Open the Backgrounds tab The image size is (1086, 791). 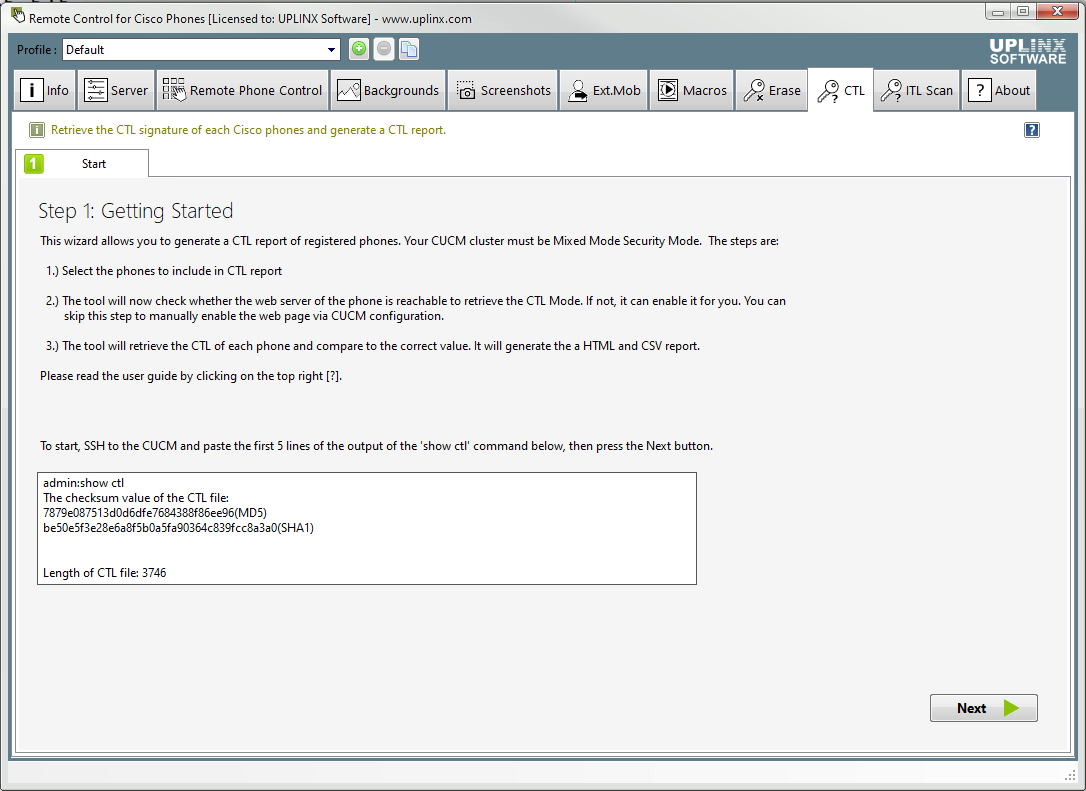[x=388, y=90]
